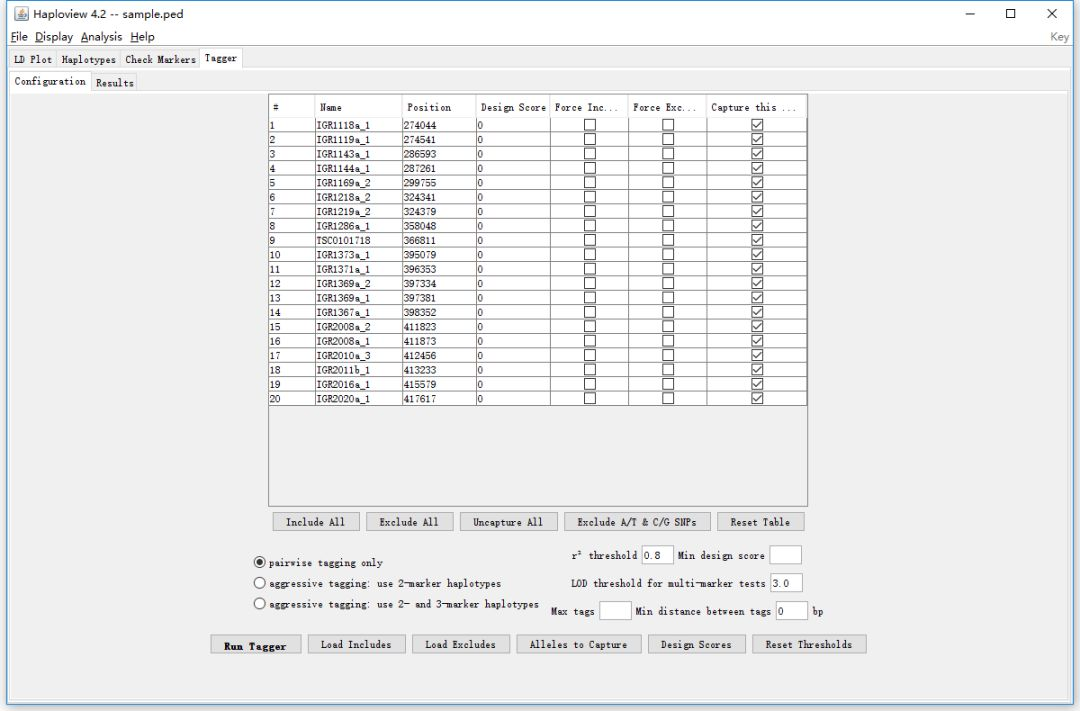Screen dimensions: 1080x711
Task: Click Exclude A/T & C/G SNPs button
Action: click(637, 522)
